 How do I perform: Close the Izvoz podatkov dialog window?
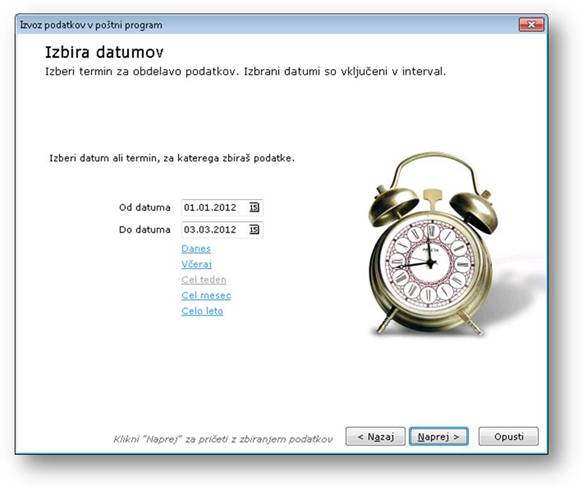(531, 25)
